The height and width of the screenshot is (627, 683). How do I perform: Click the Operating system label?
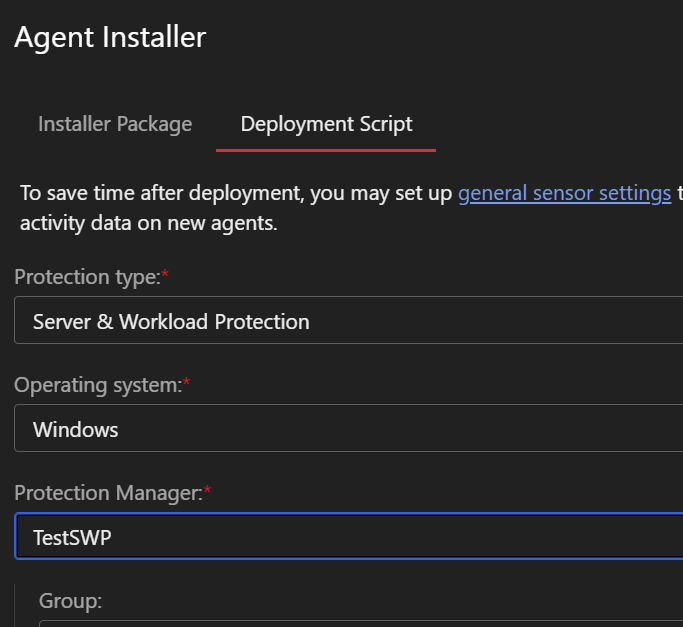[x=96, y=385]
